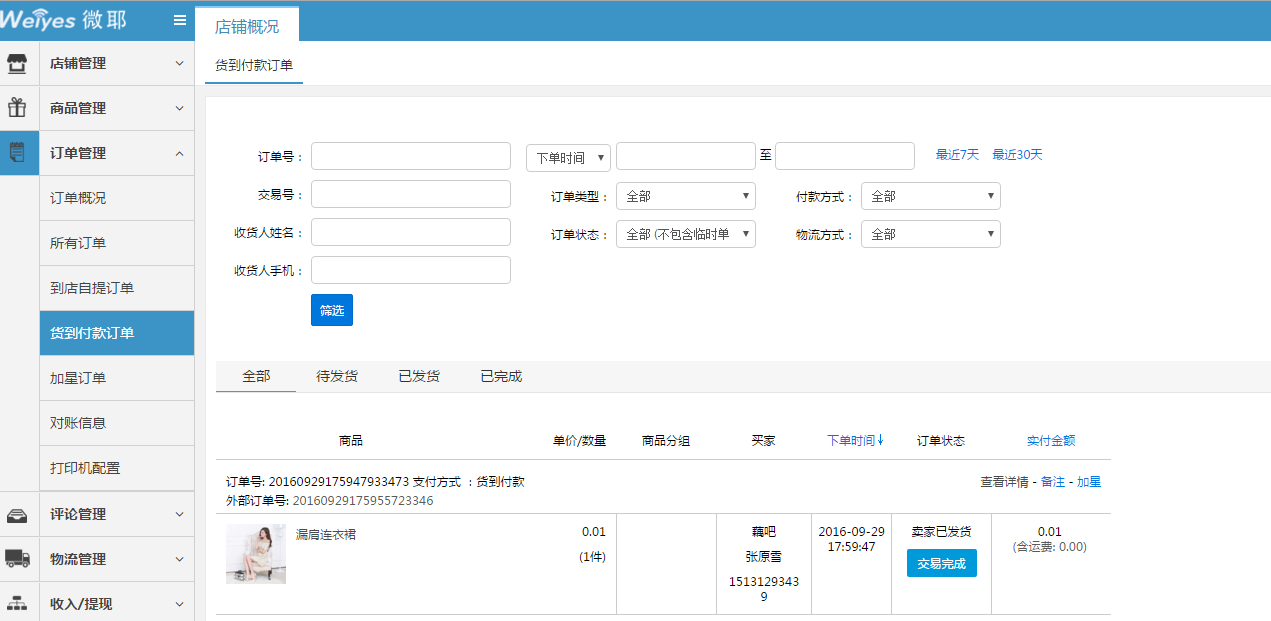Screen dimensions: 1271x621
Task: Collapse the 订单管理 sidebar section
Action: point(117,153)
